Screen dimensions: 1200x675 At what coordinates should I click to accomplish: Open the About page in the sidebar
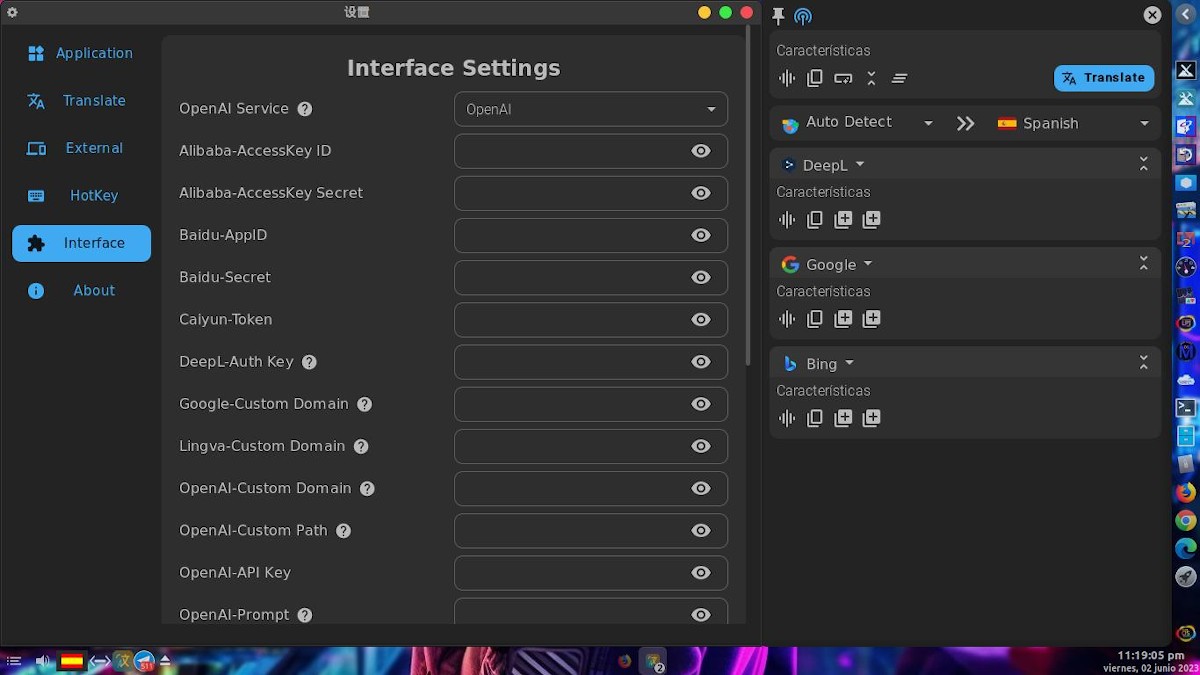click(81, 291)
